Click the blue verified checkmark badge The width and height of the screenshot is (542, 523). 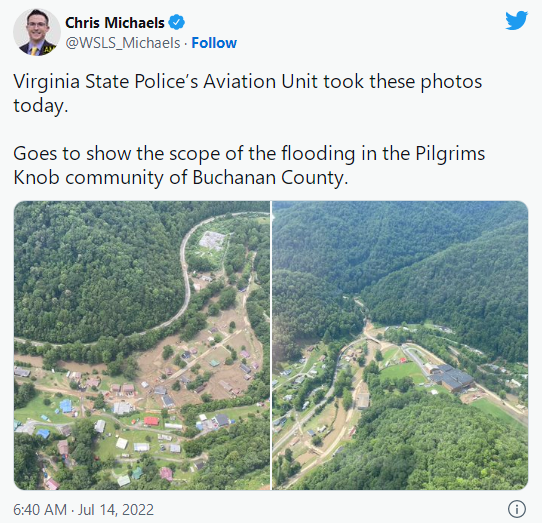176,22
